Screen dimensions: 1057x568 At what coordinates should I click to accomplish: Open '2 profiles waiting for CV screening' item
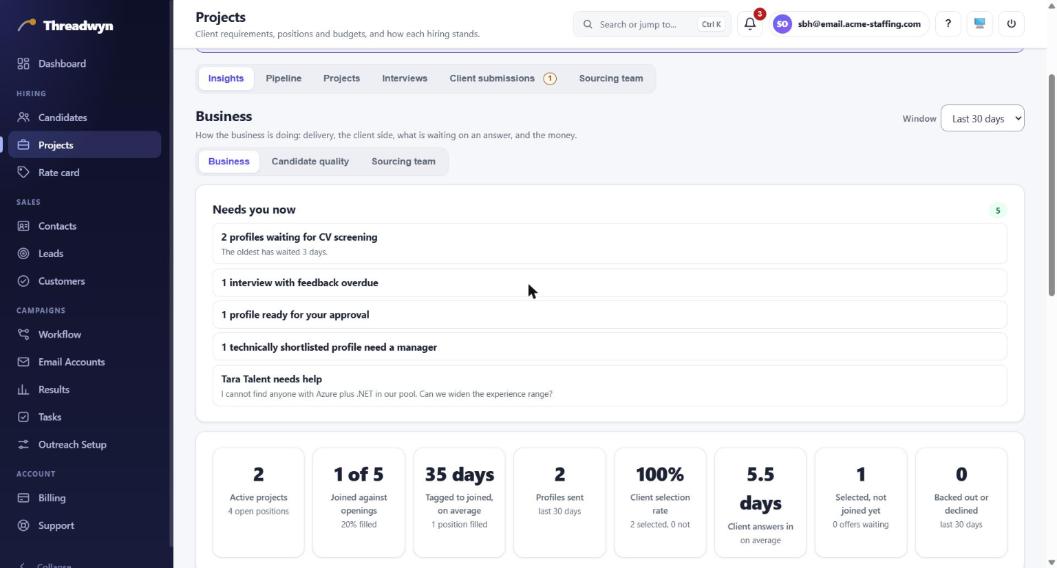[609, 244]
